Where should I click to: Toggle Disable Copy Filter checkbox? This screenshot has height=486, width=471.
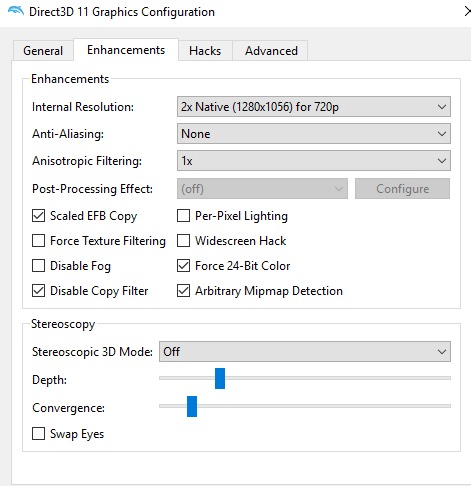pyautogui.click(x=38, y=291)
